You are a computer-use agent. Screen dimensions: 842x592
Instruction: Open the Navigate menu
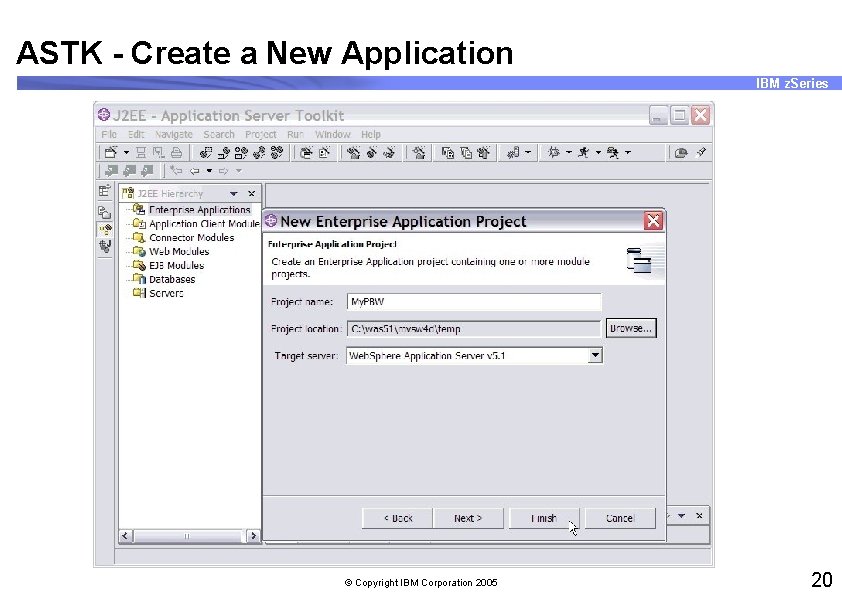(x=172, y=134)
